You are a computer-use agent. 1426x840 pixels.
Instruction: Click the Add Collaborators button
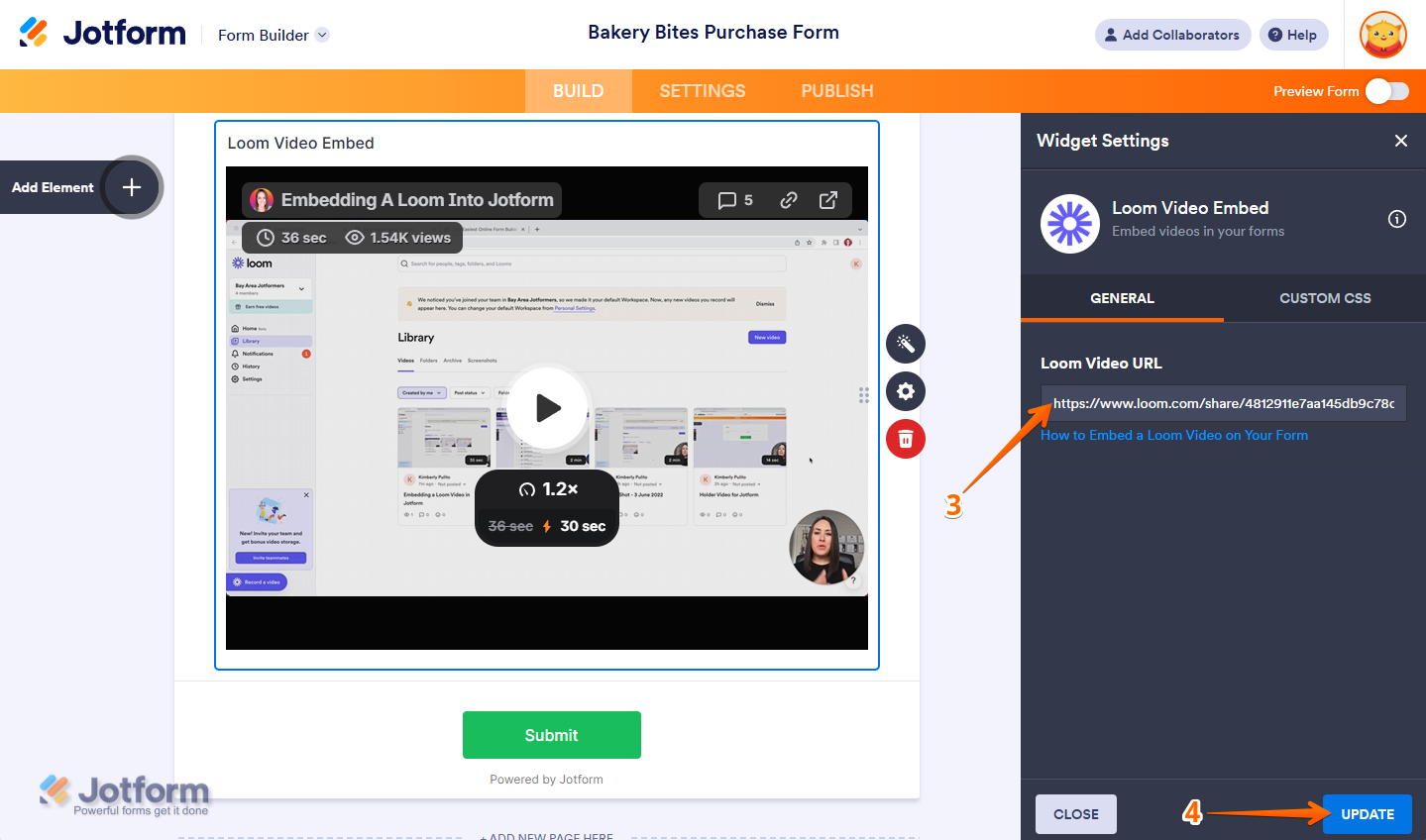(1173, 35)
